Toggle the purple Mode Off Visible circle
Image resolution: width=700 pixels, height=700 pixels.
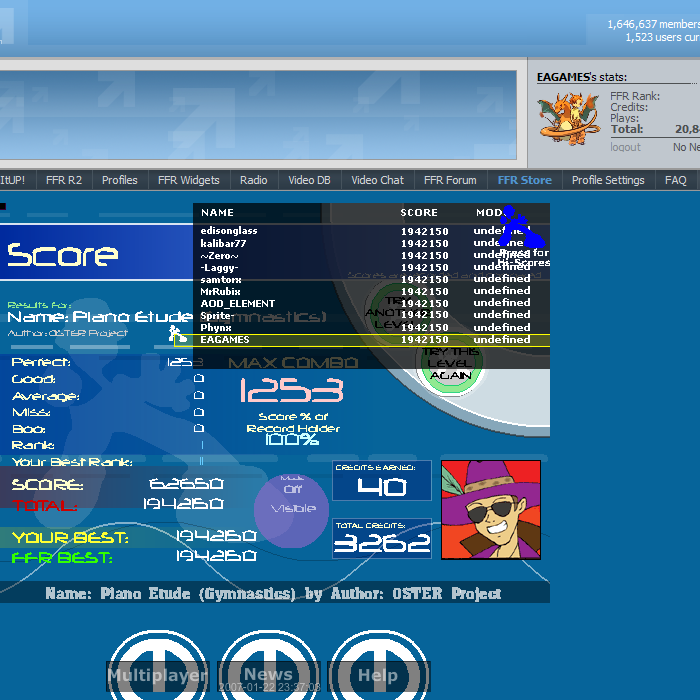tap(291, 508)
